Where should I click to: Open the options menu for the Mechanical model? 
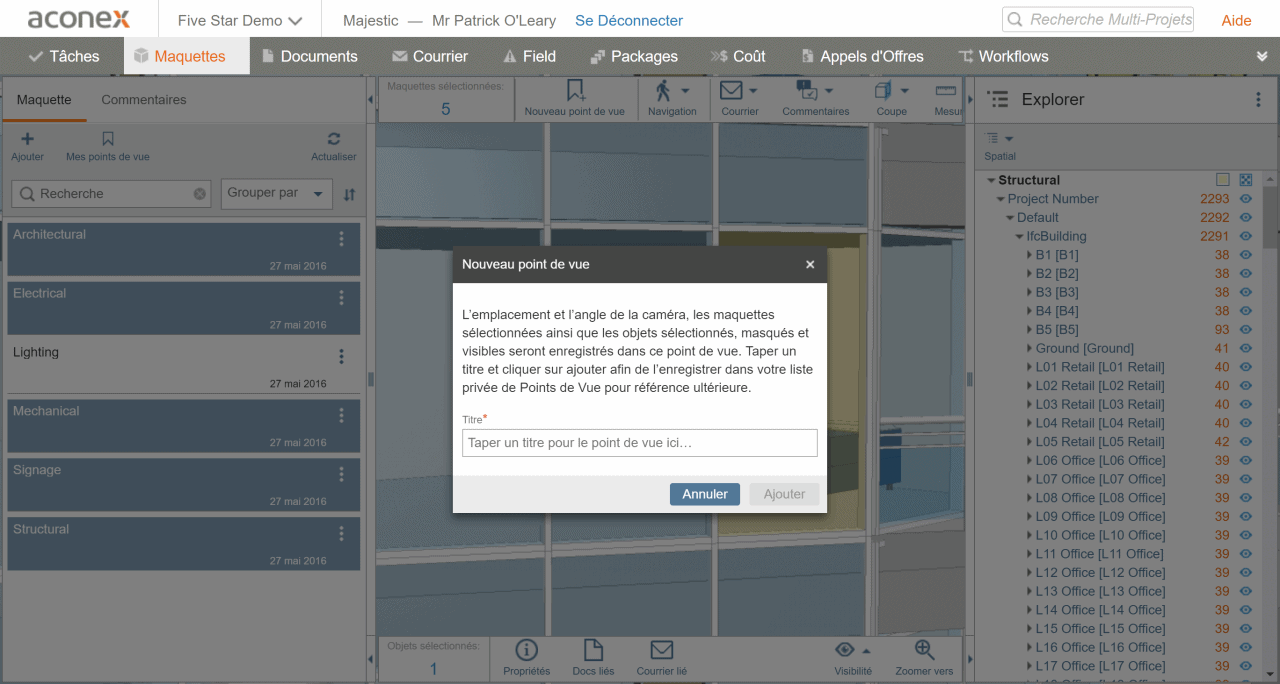(341, 416)
